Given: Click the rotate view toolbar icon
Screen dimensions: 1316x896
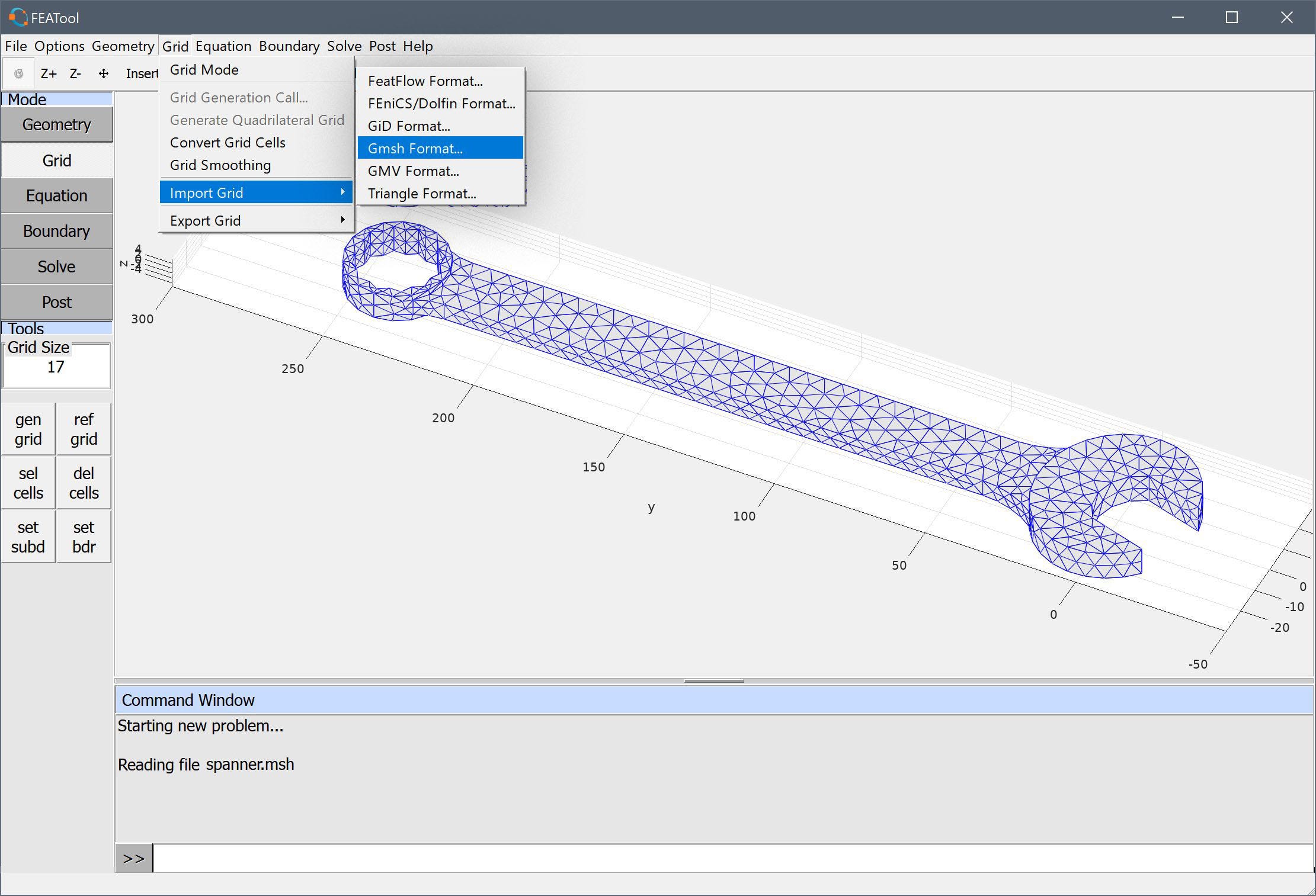Looking at the screenshot, I should (x=18, y=73).
